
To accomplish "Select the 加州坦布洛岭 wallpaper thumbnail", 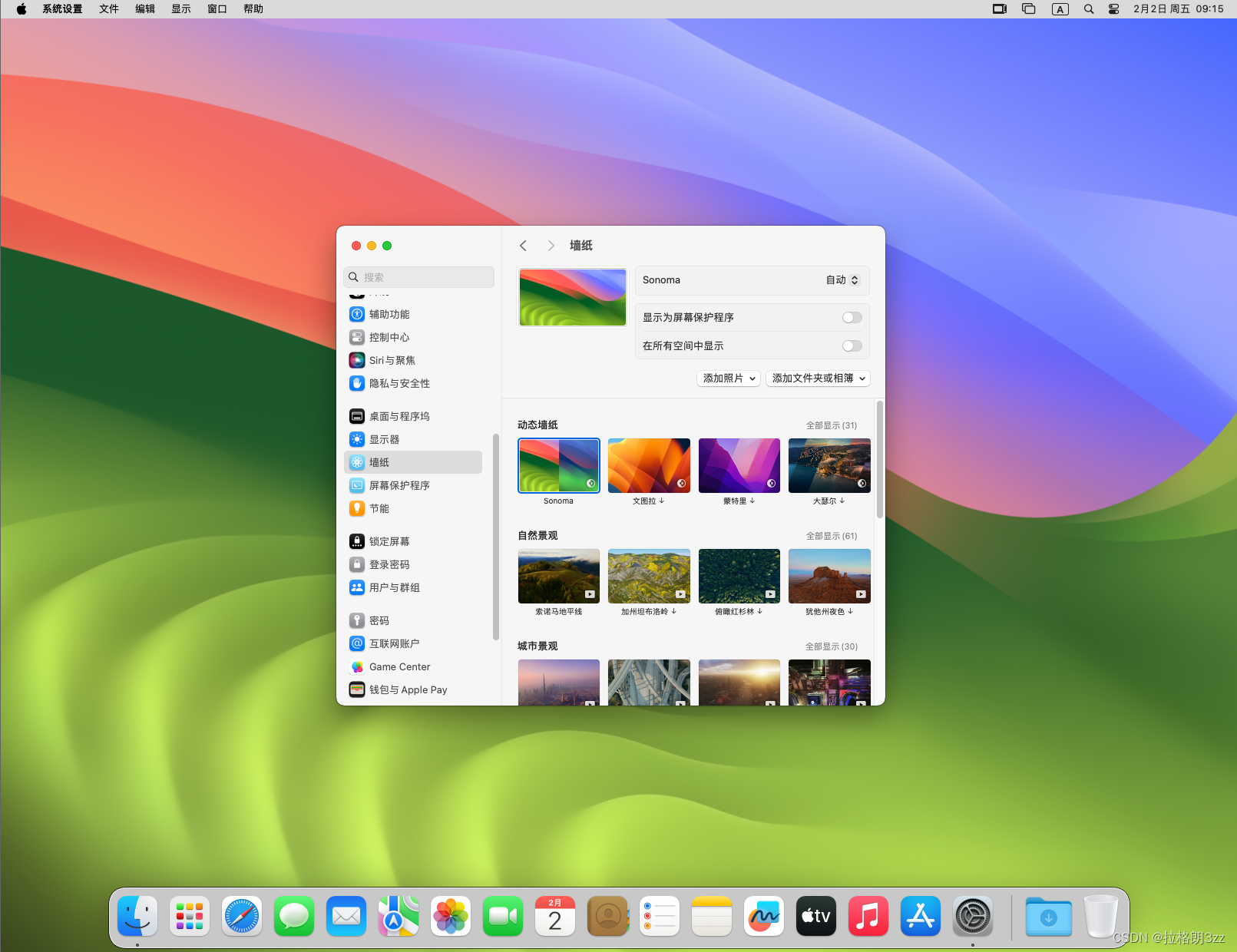I will pyautogui.click(x=649, y=576).
